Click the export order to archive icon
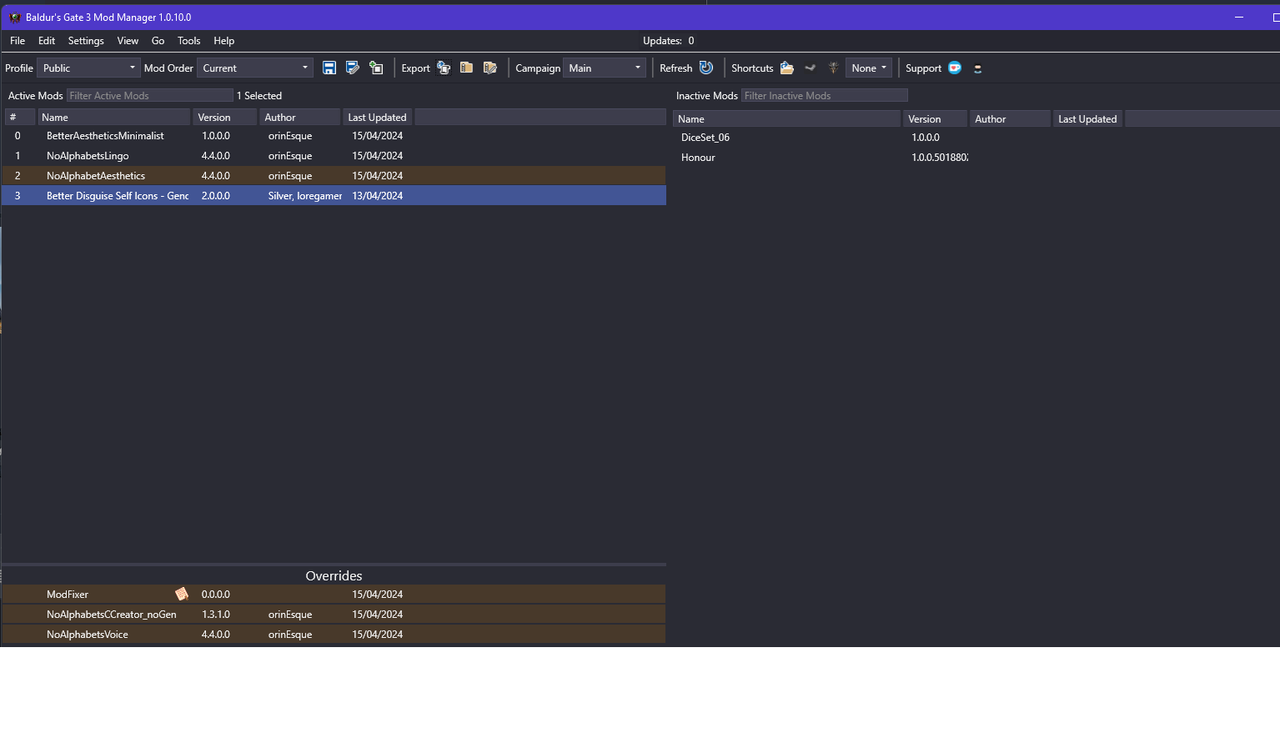 [467, 68]
